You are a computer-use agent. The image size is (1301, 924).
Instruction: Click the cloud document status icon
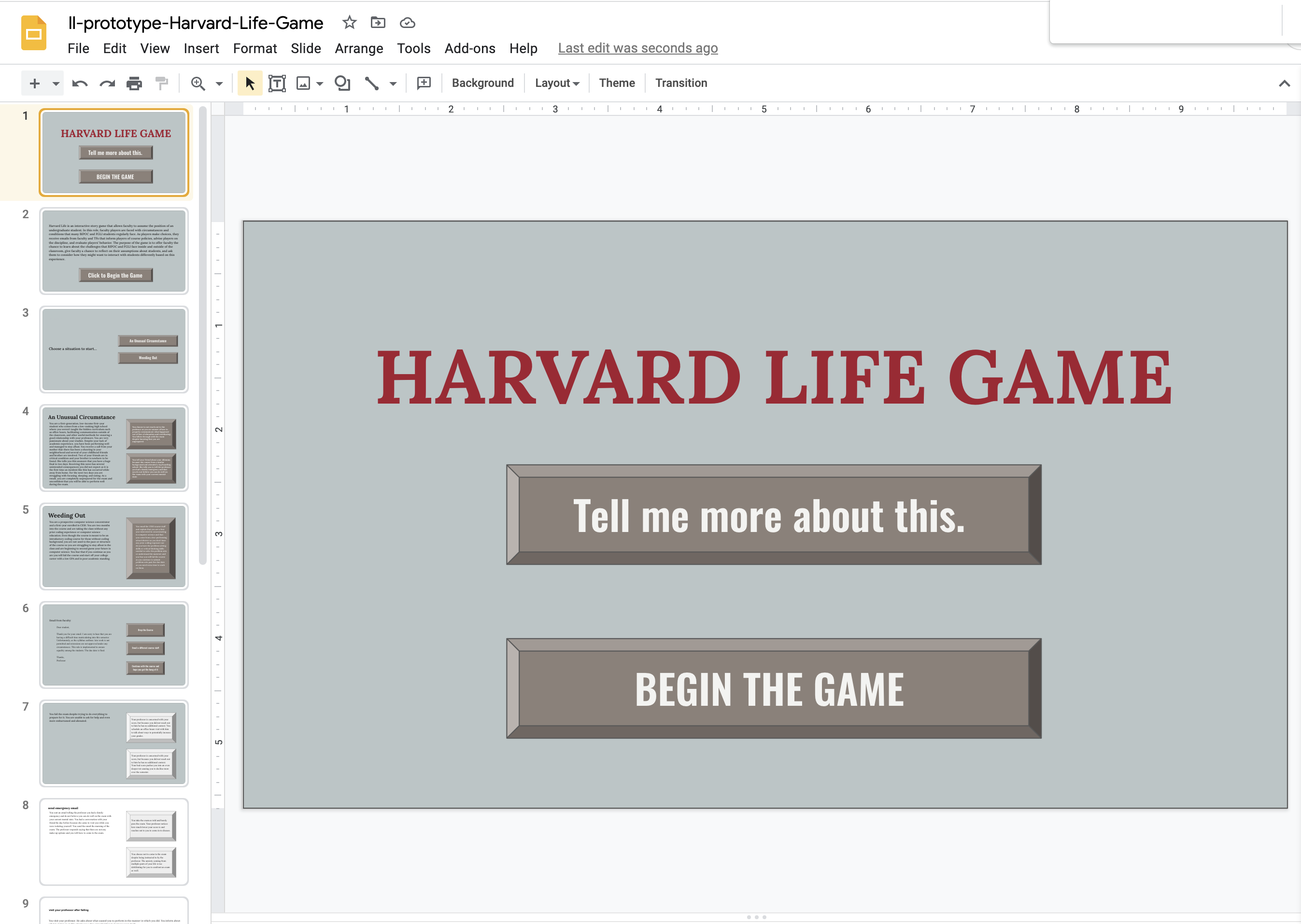[x=408, y=23]
